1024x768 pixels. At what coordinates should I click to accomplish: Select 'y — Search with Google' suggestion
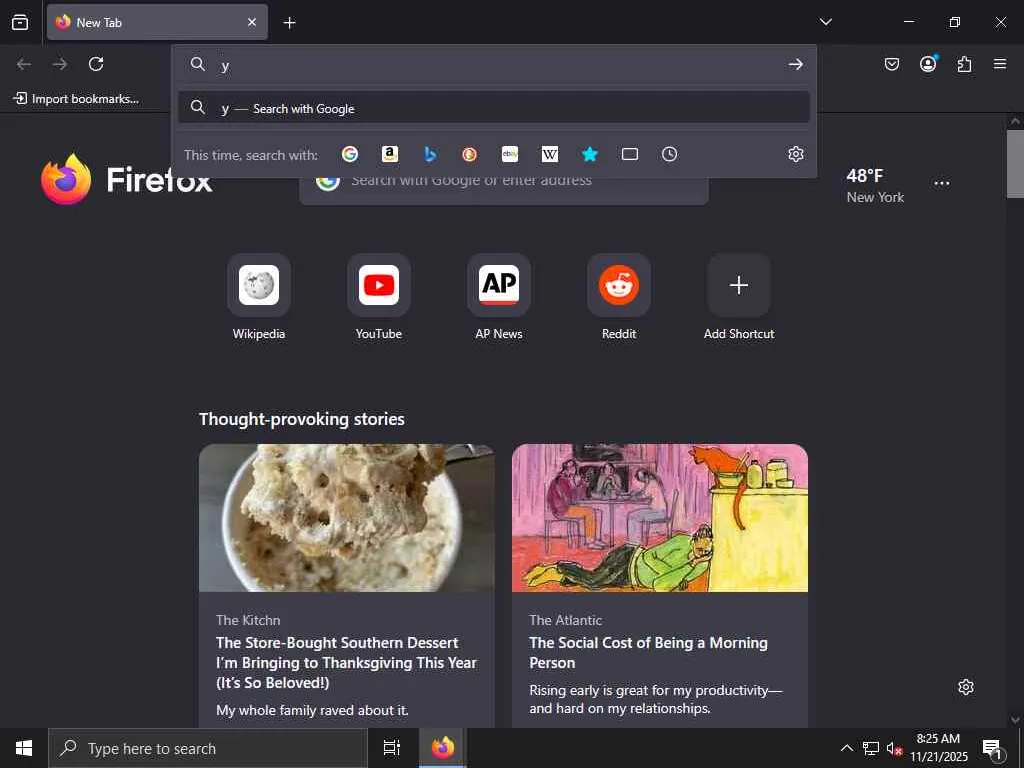[494, 108]
